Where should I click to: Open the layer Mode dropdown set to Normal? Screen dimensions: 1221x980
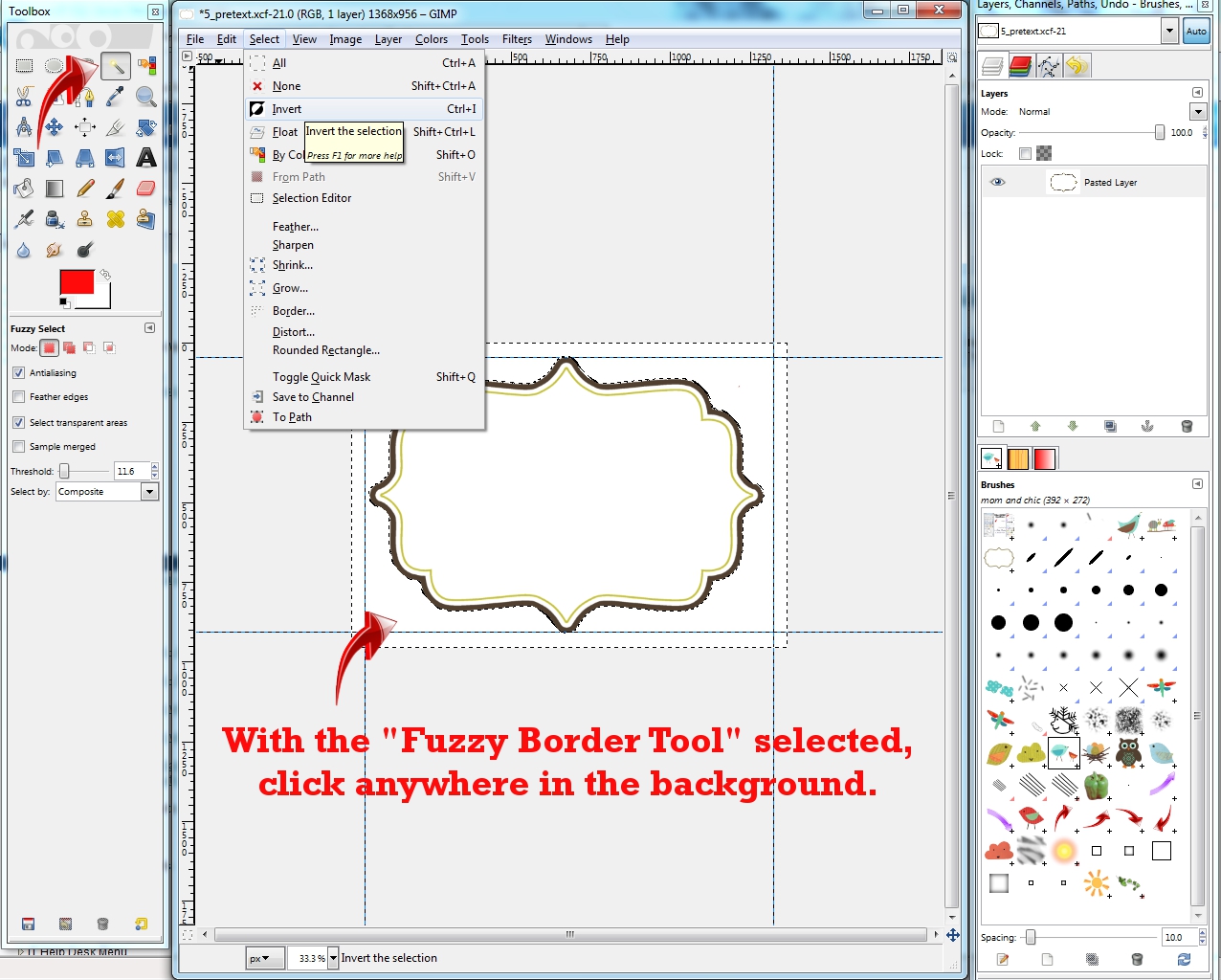[1197, 111]
